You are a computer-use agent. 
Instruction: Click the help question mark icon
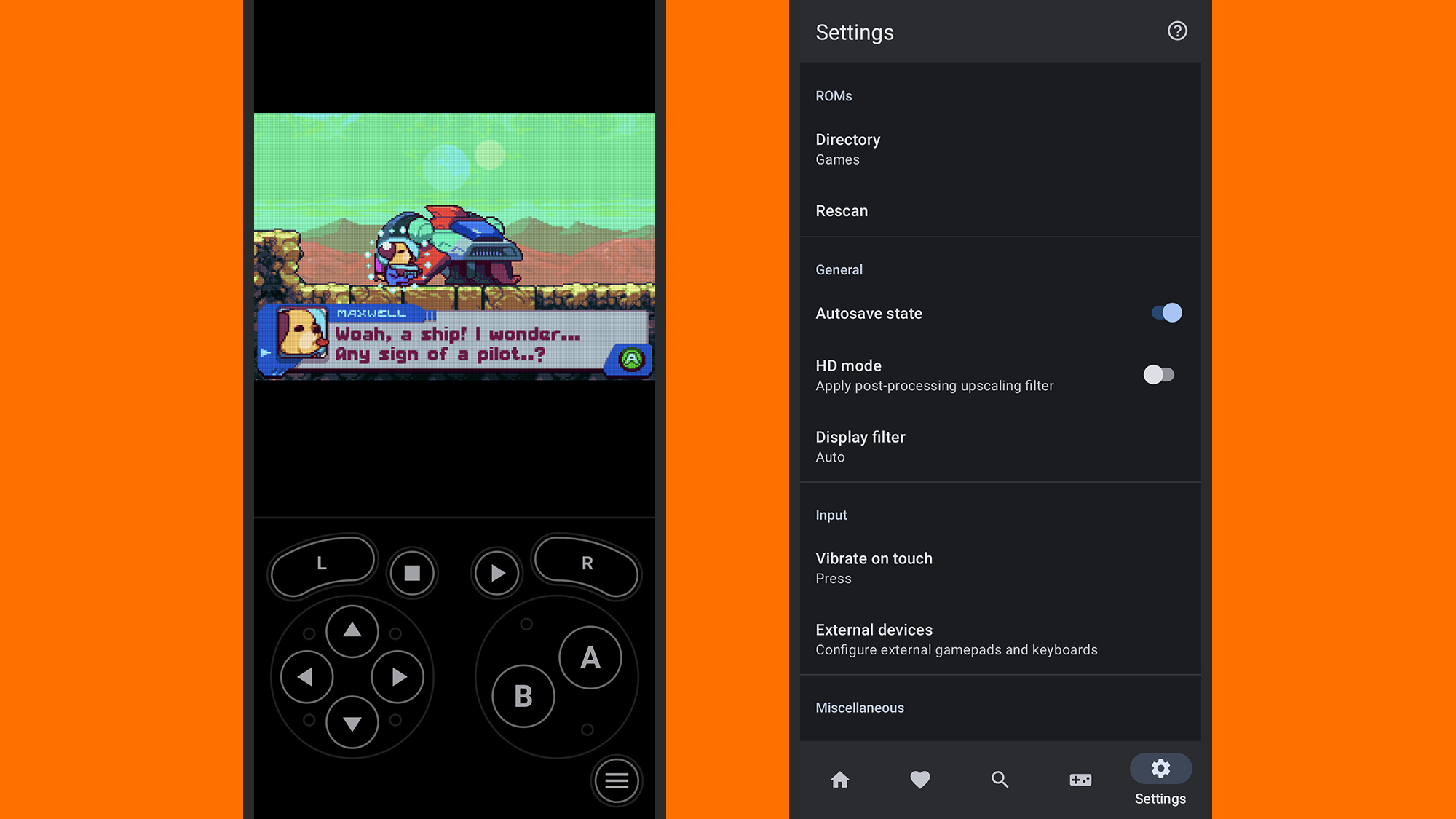[x=1177, y=31]
